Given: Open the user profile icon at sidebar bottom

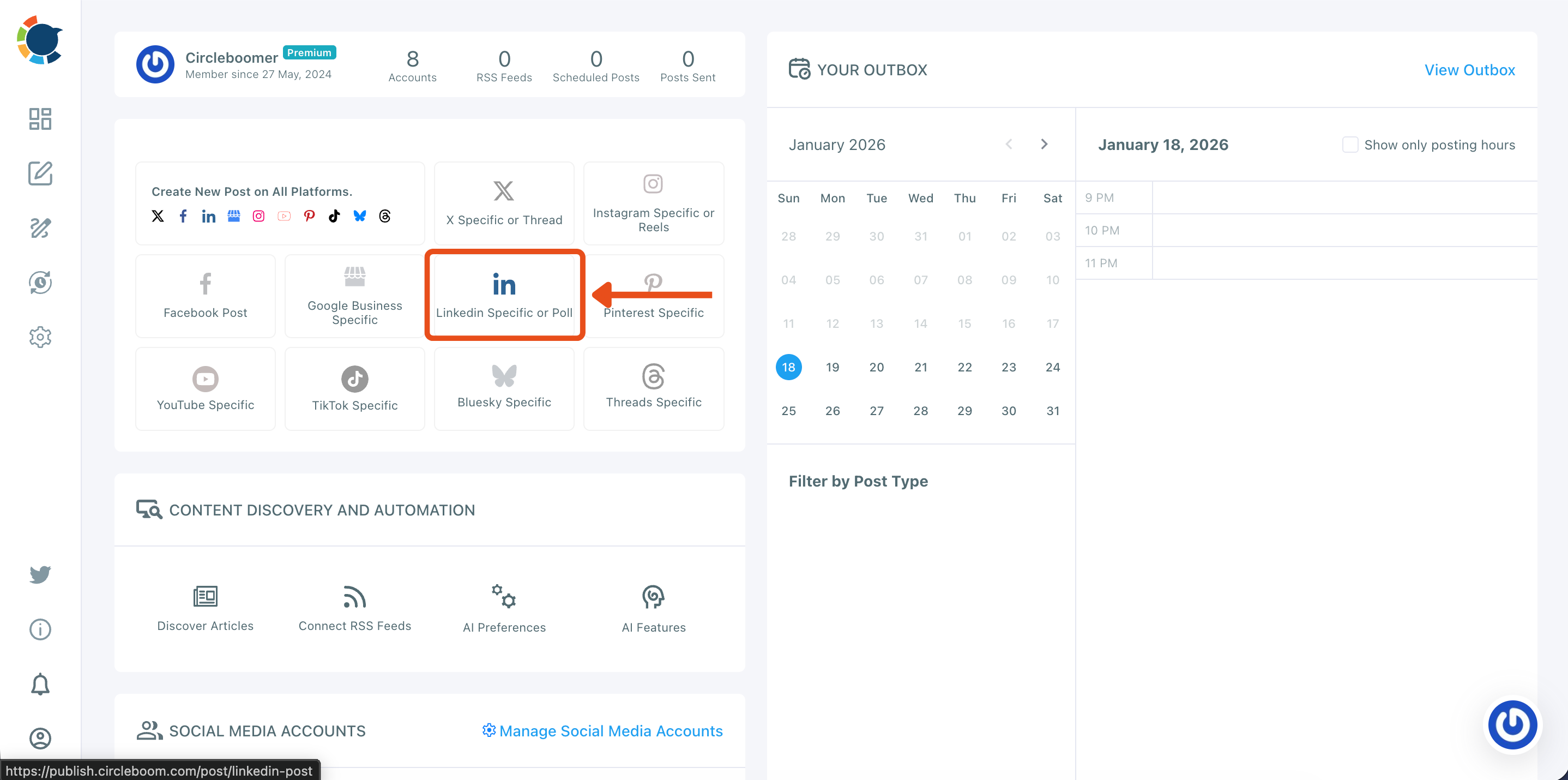Looking at the screenshot, I should tap(40, 739).
